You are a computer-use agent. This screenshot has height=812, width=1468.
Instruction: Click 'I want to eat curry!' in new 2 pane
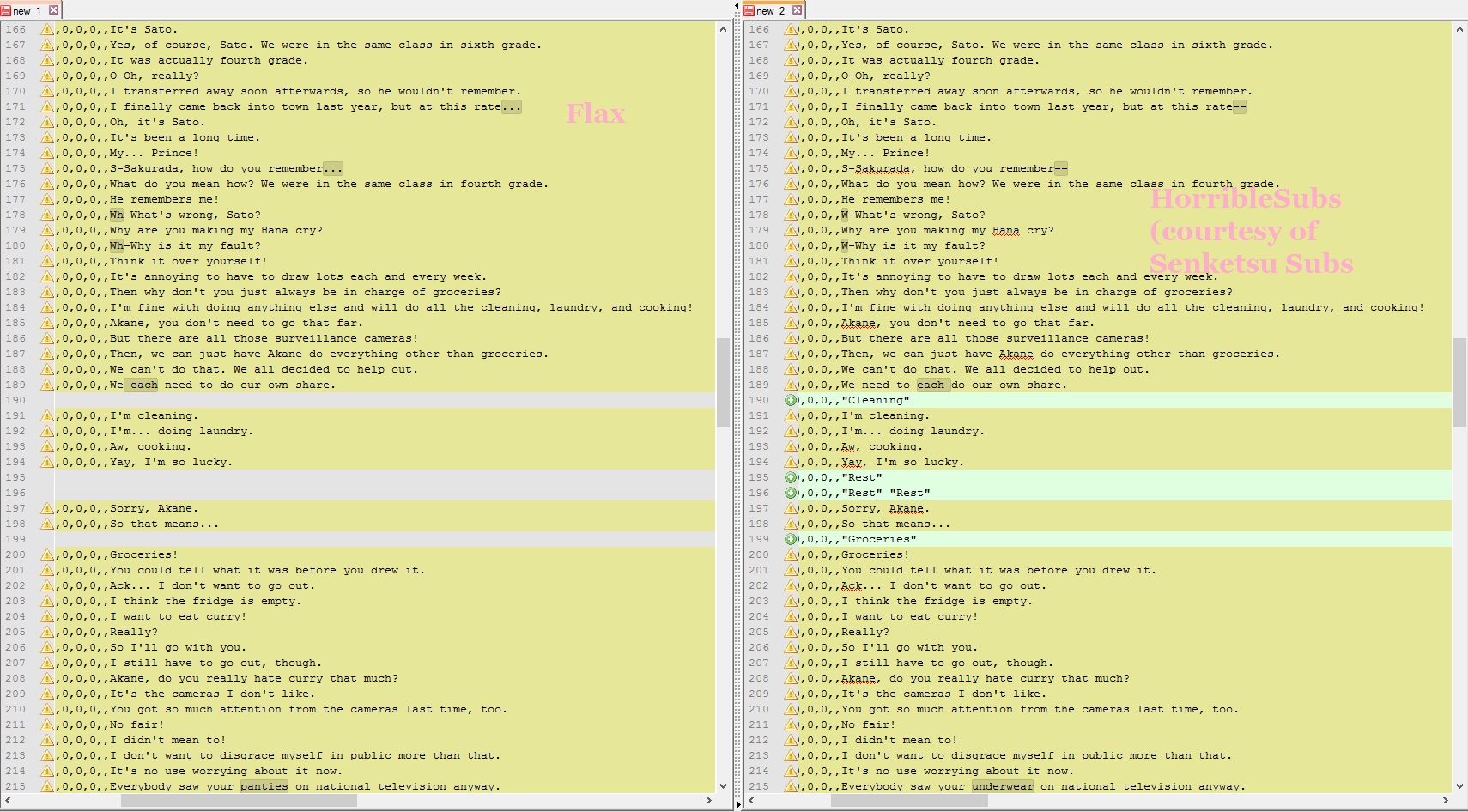point(910,616)
